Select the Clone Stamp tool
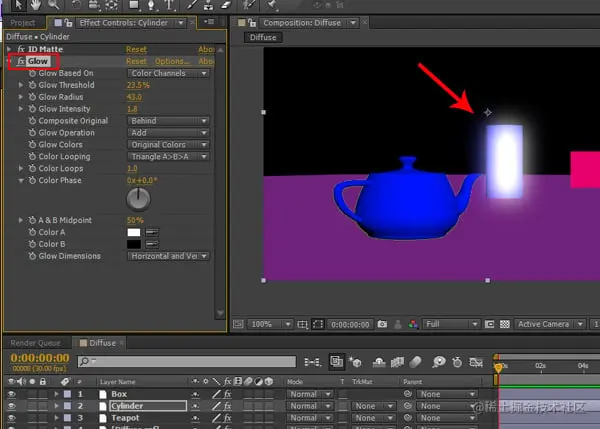Screen dimensions: 600x429 209,5
